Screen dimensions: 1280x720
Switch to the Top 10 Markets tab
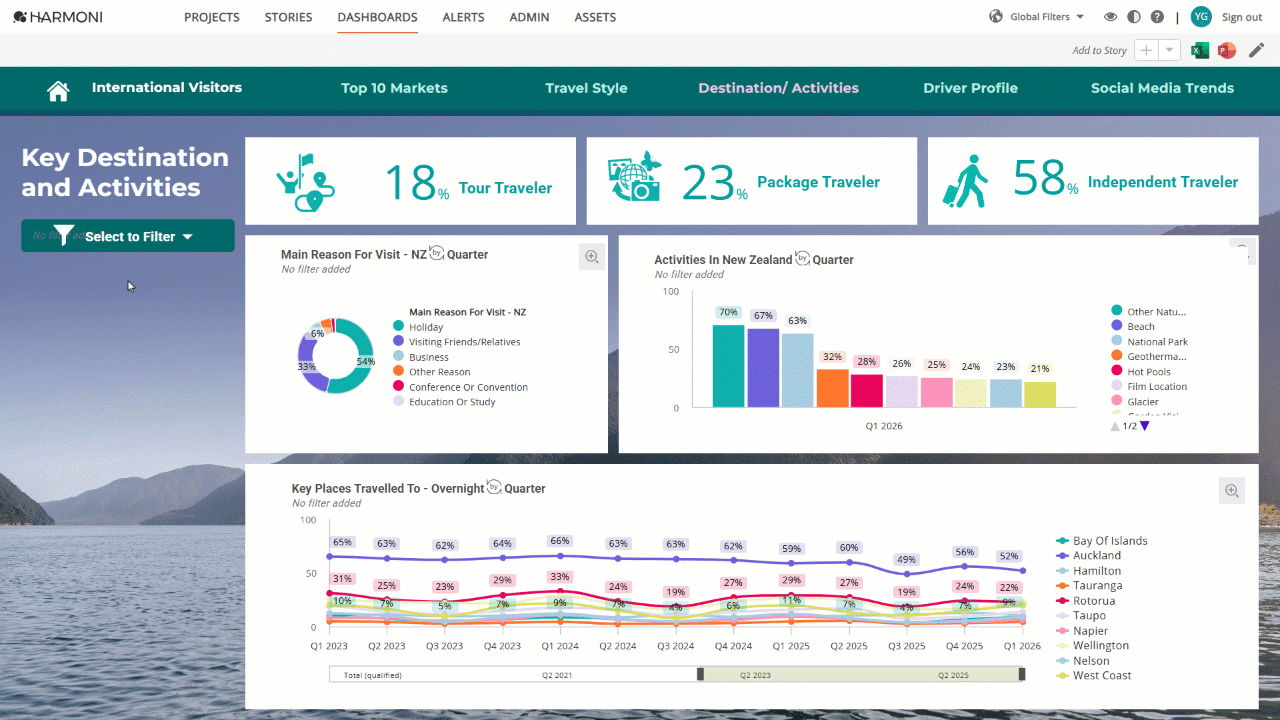(x=394, y=88)
